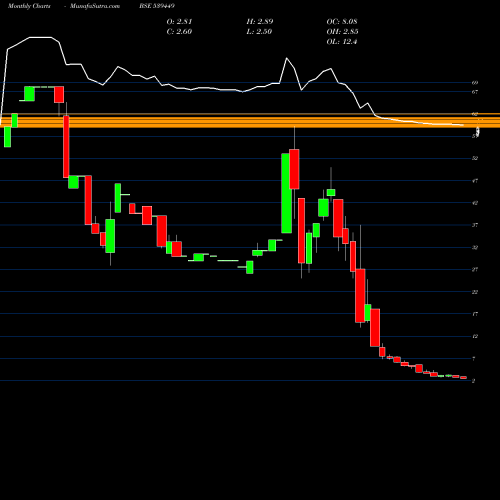Click the close value 'C: 2.60'
Image resolution: width=500 pixels, height=500 pixels.
pos(179,32)
